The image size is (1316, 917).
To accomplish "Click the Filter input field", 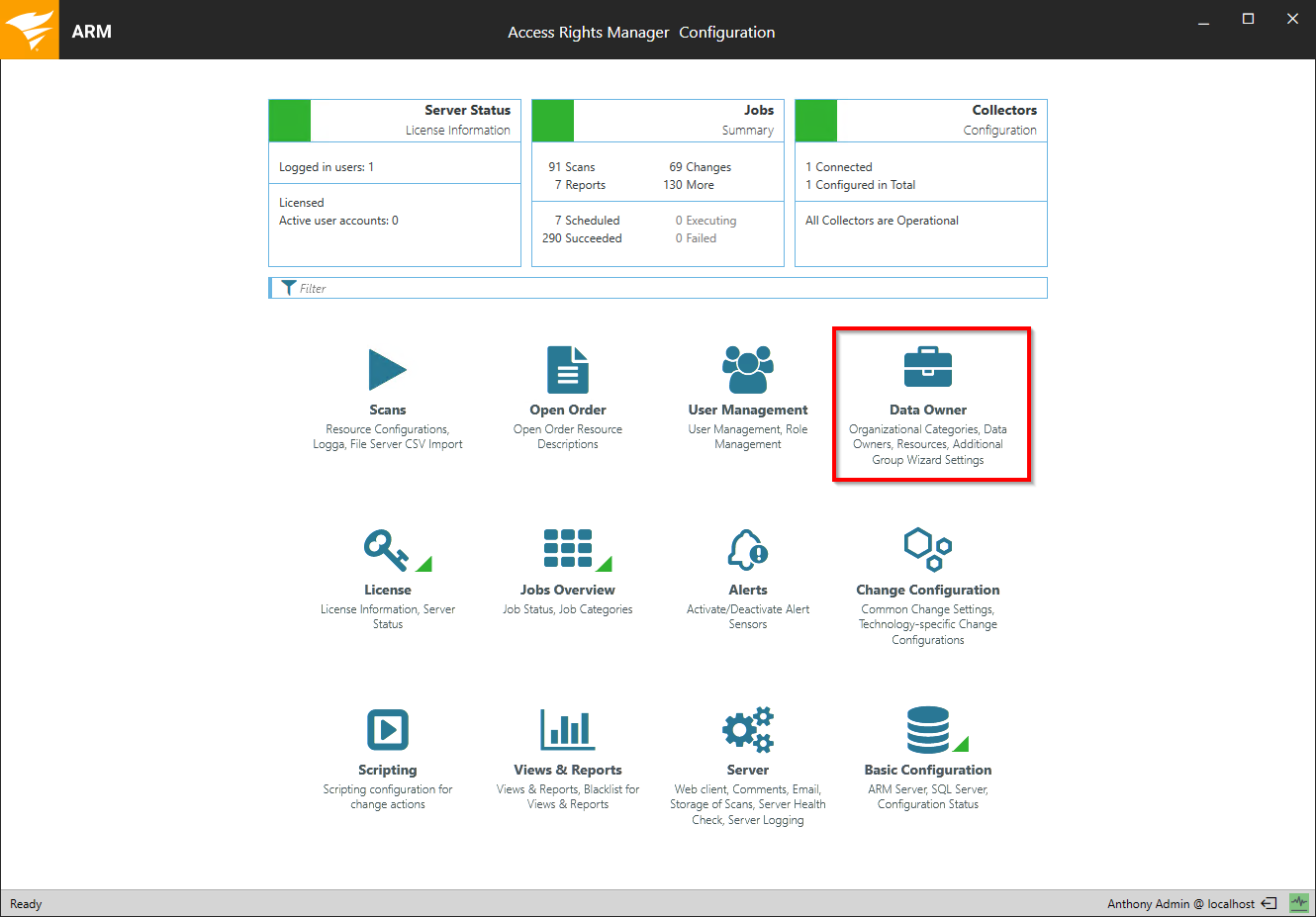I will point(663,288).
